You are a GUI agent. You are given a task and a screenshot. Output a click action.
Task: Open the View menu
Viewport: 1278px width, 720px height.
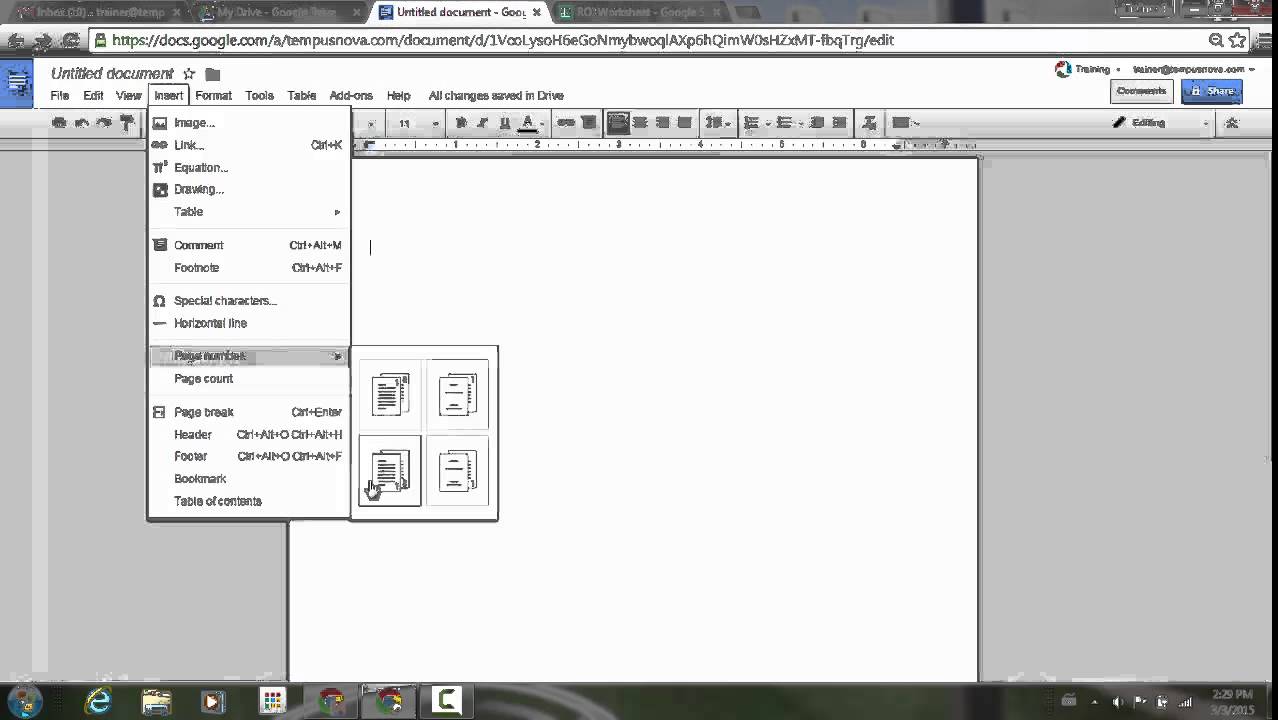pos(128,96)
